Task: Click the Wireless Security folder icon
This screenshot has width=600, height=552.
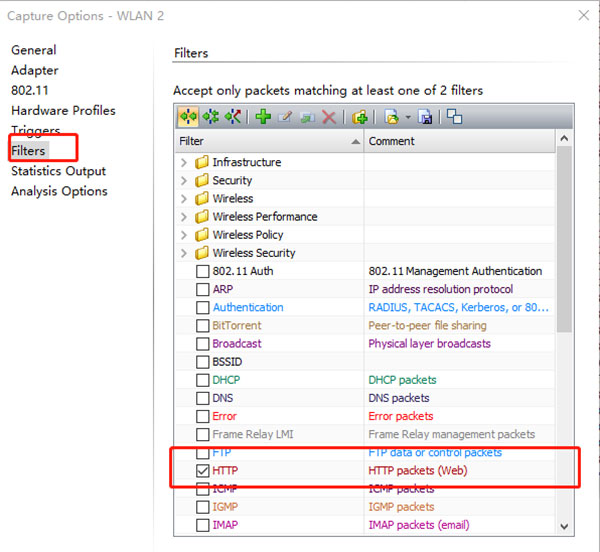Action: [202, 253]
